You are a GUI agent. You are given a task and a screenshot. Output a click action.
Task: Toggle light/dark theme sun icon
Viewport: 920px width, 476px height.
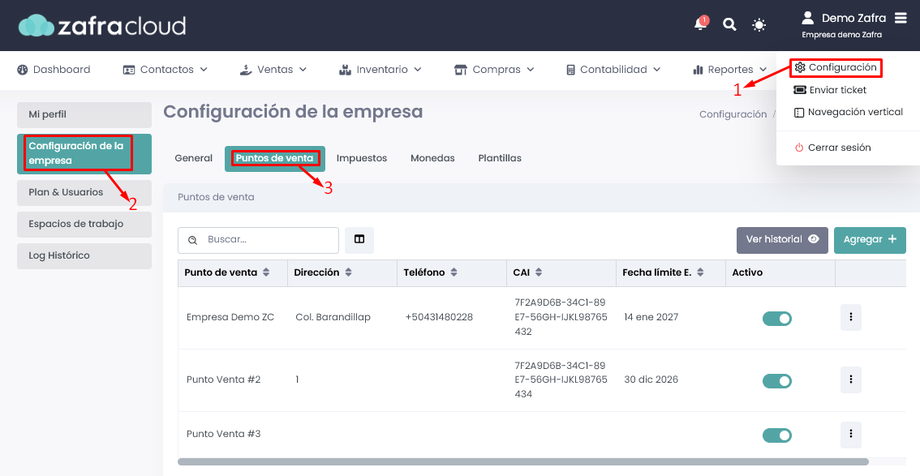[759, 25]
